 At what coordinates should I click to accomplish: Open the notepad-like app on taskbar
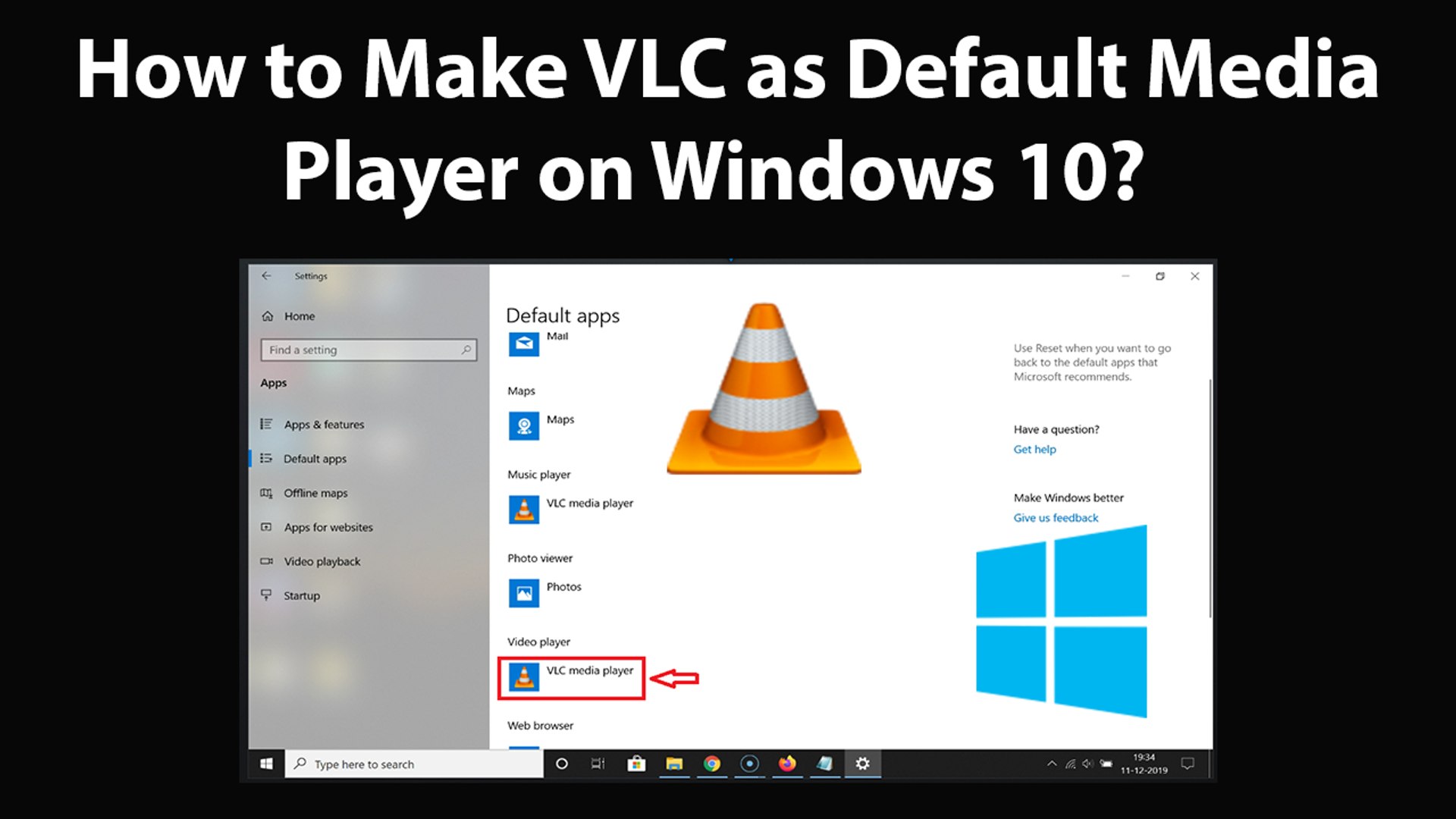(824, 764)
